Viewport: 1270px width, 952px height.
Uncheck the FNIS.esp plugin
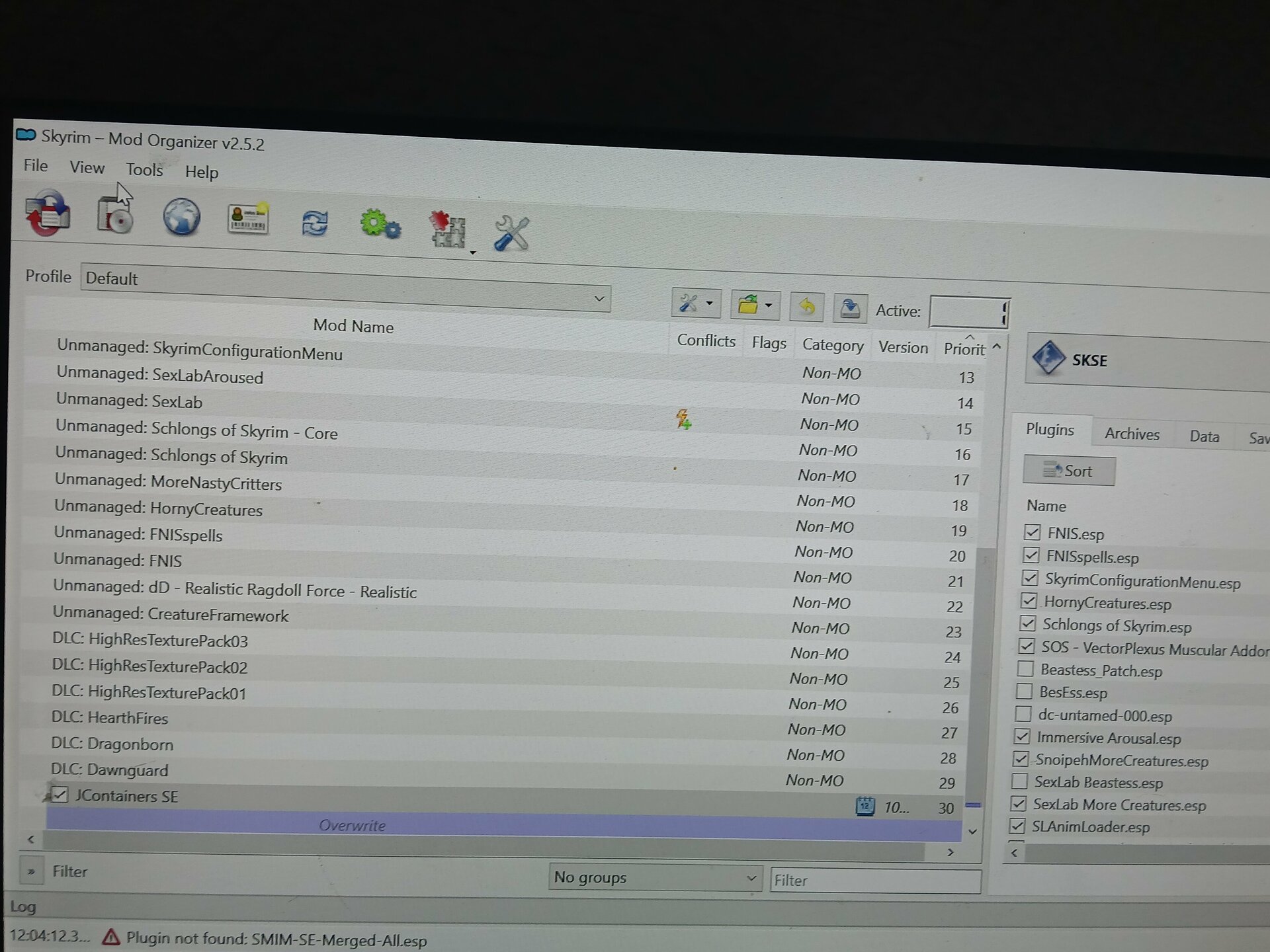(1032, 532)
